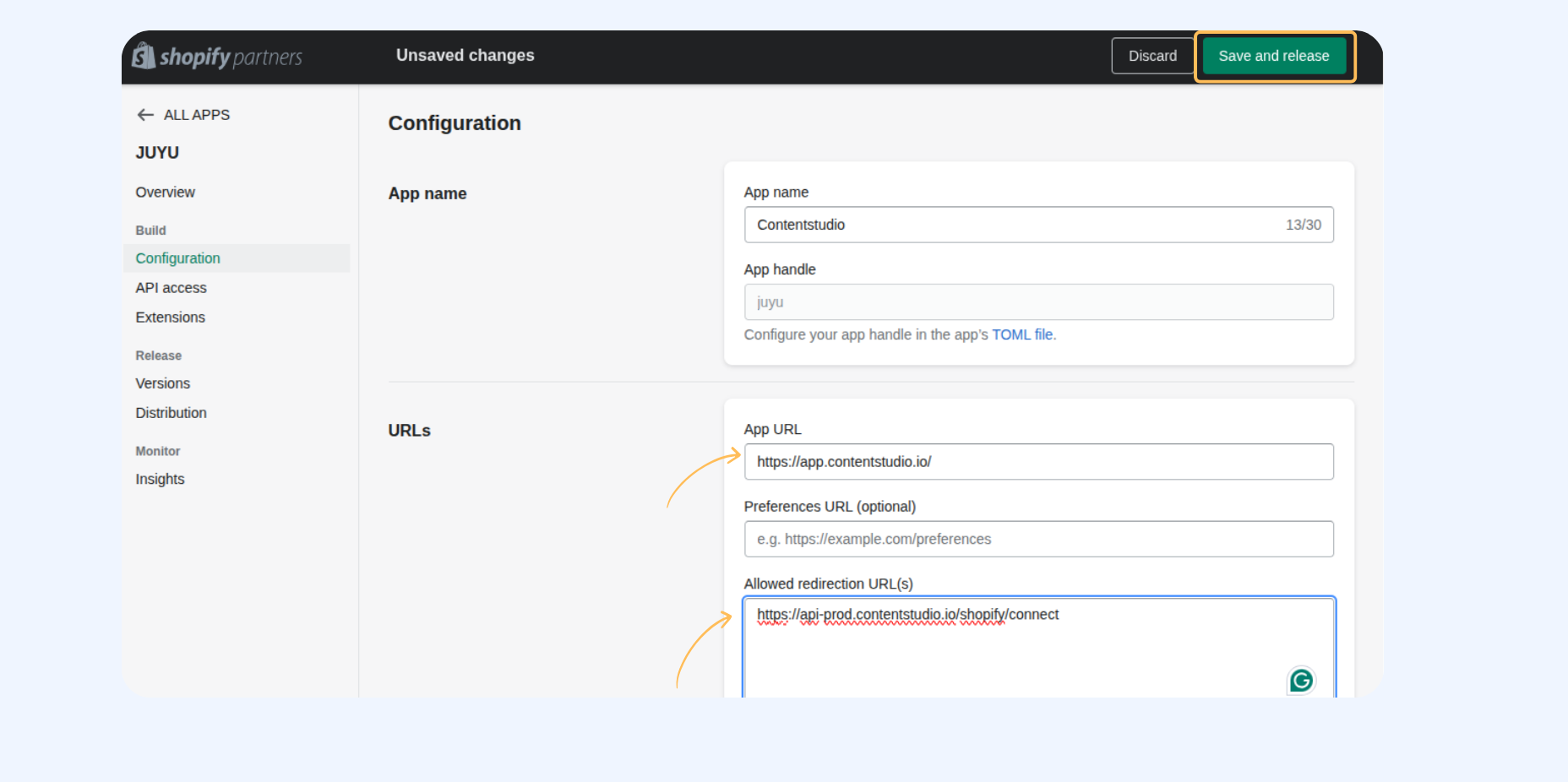
Task: Click the JUYU app title
Action: coord(157,153)
